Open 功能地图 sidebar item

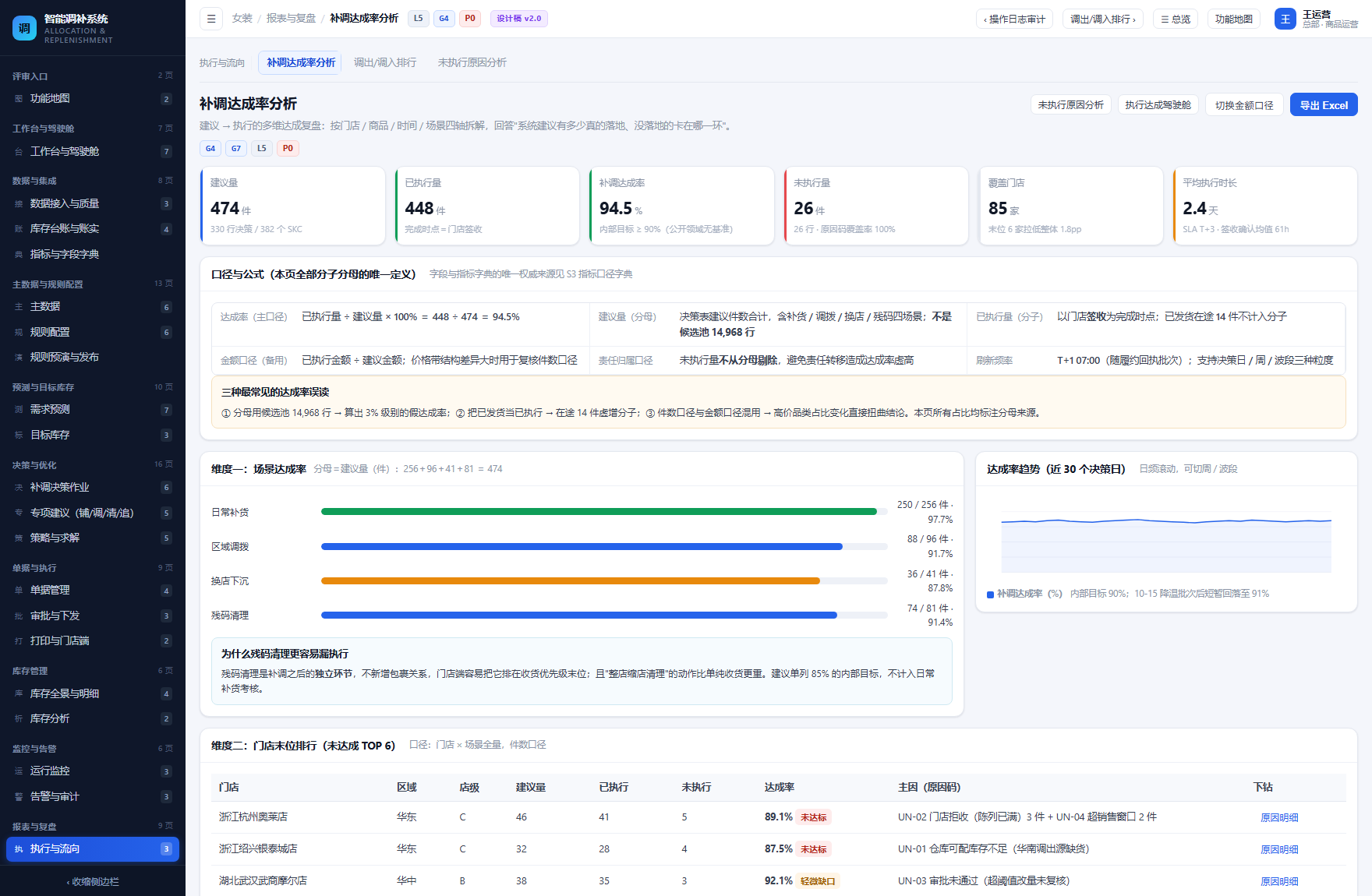(93, 99)
